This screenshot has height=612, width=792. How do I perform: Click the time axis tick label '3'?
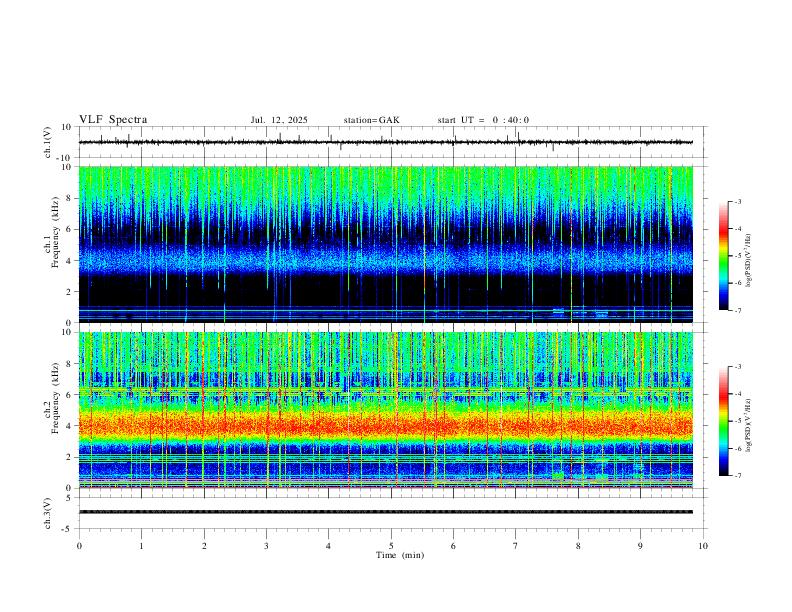point(266,546)
